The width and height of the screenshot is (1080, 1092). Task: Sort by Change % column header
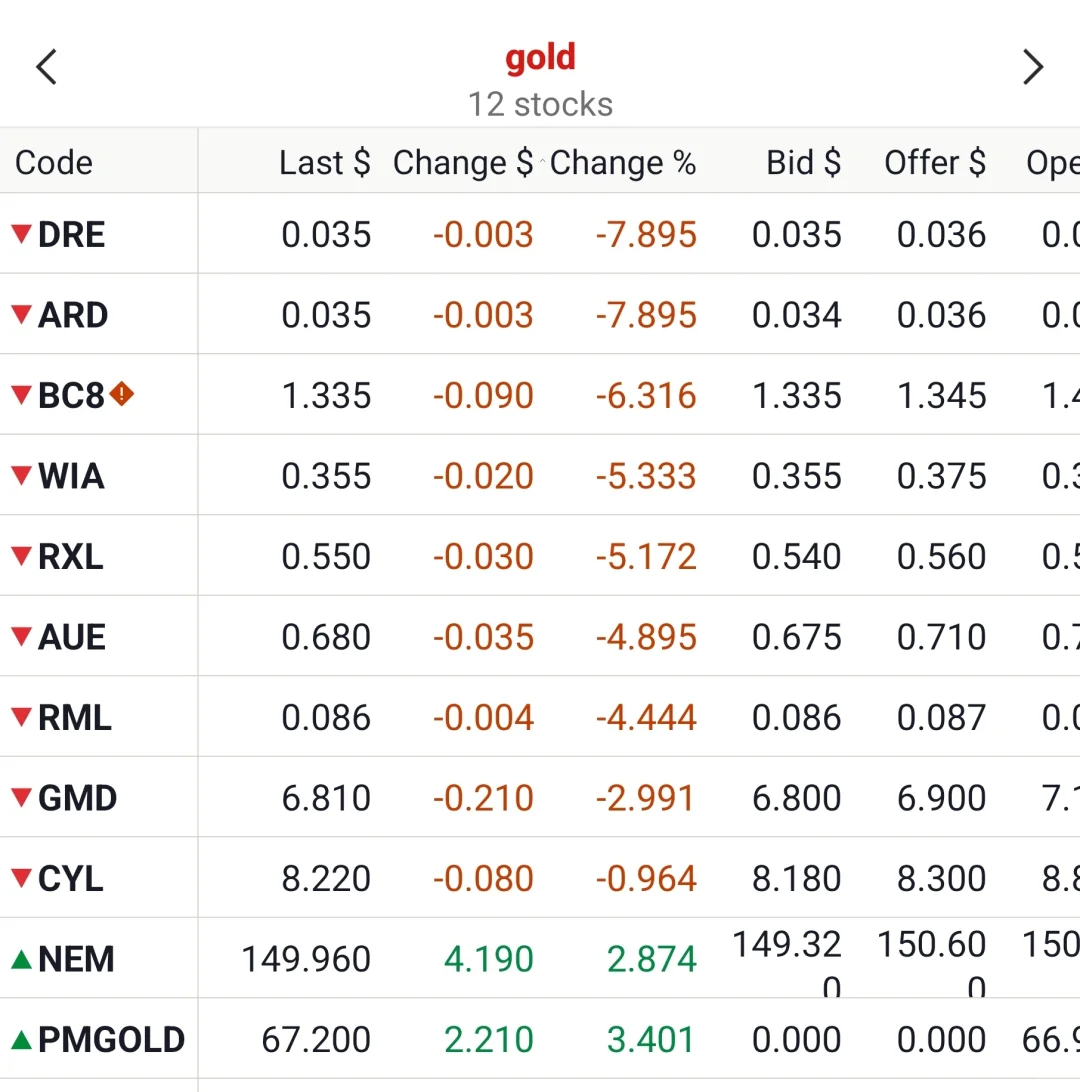(623, 162)
